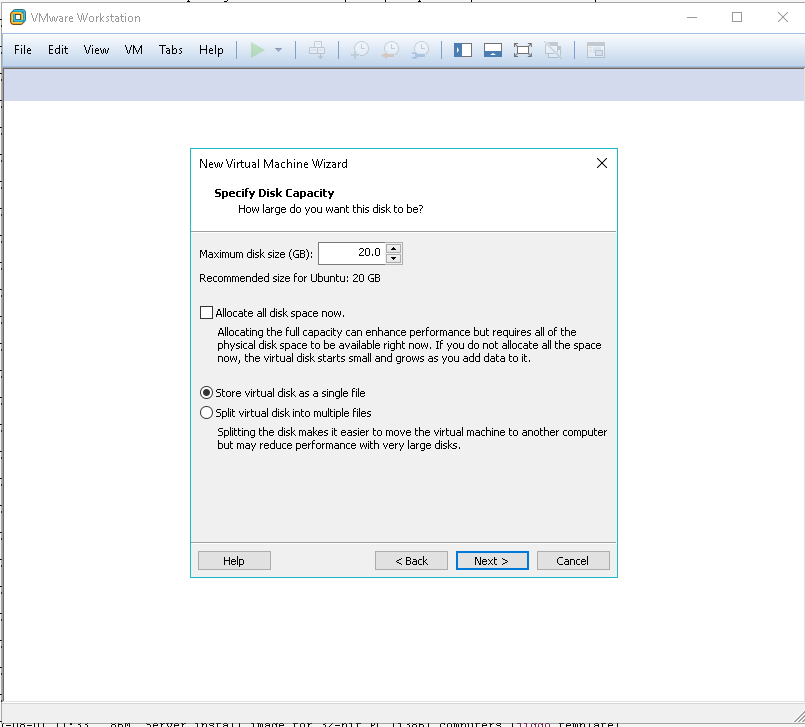Click Send Ctrl+Alt+Del toolbar icon
Image resolution: width=805 pixels, height=727 pixels.
click(x=317, y=50)
